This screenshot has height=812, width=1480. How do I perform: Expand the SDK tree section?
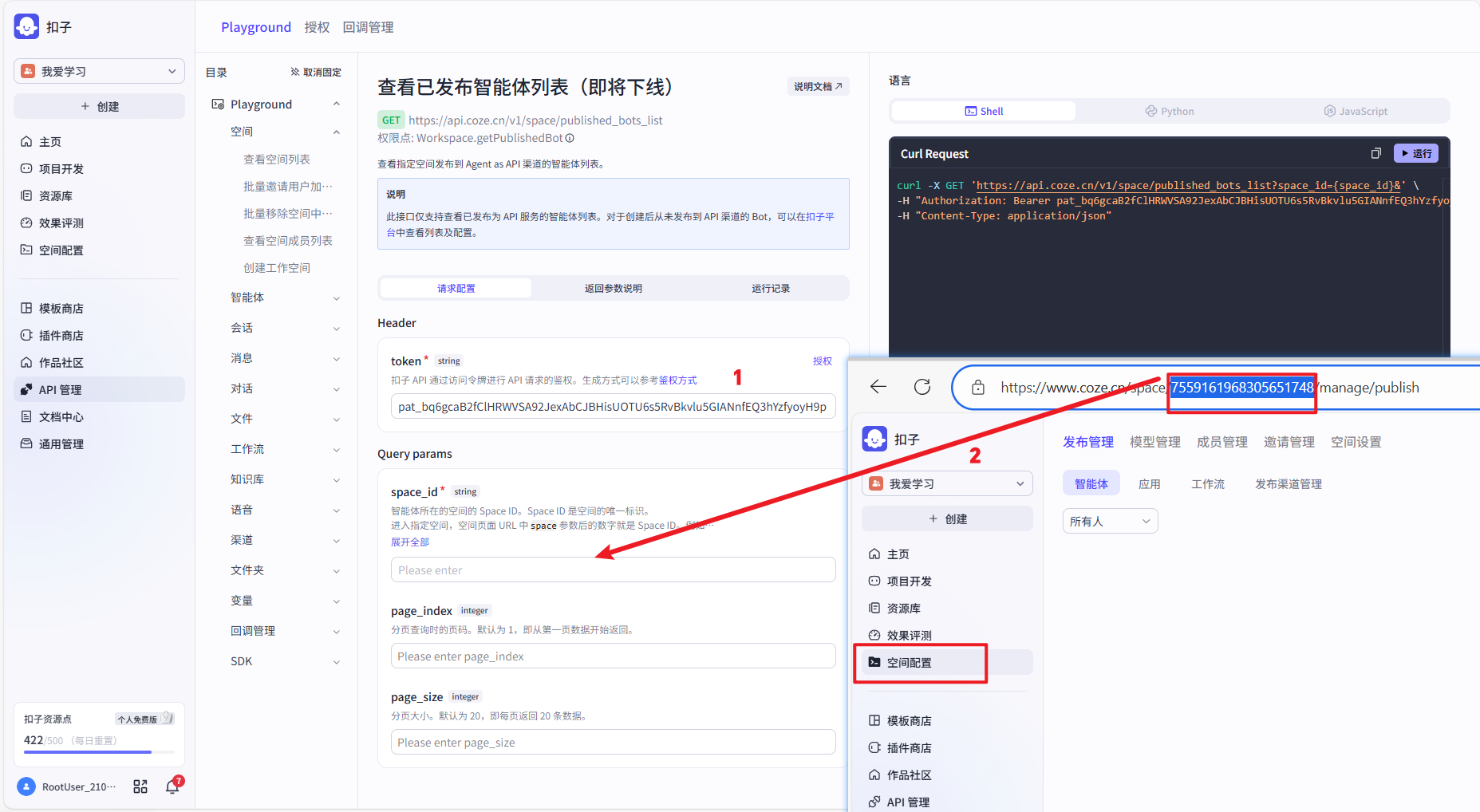(336, 661)
